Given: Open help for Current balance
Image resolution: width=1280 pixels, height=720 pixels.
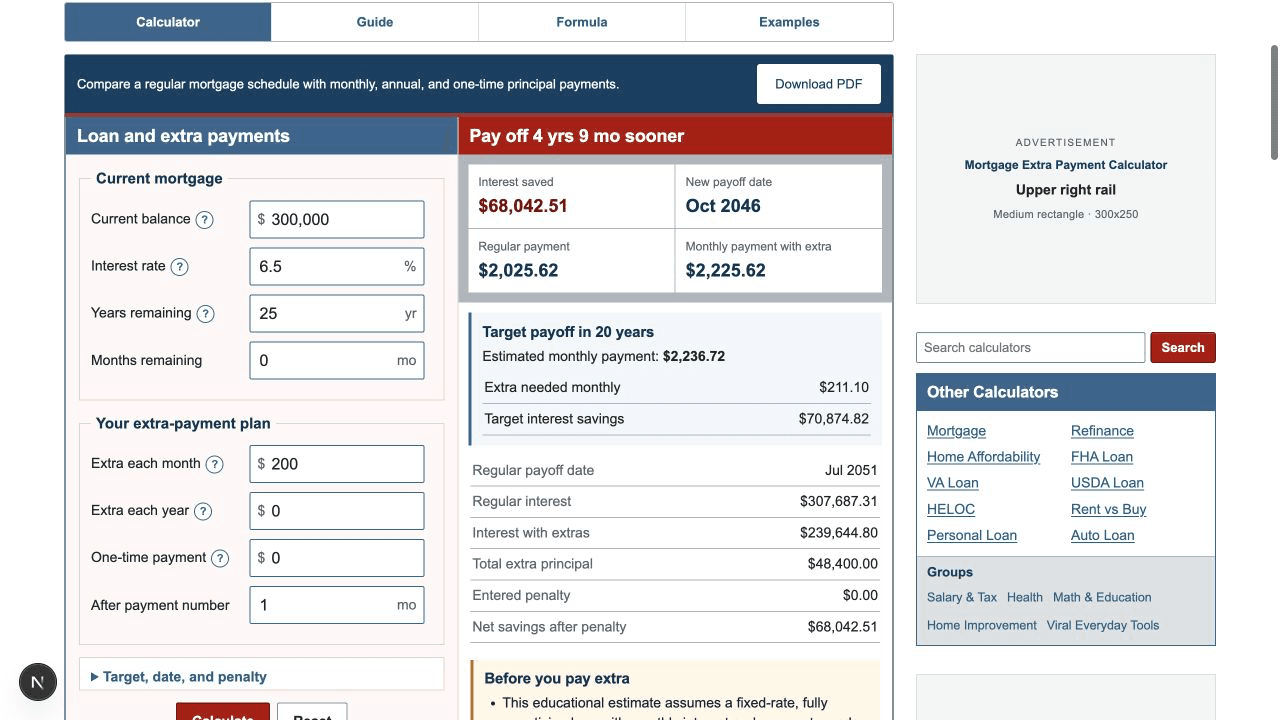Looking at the screenshot, I should pyautogui.click(x=204, y=220).
